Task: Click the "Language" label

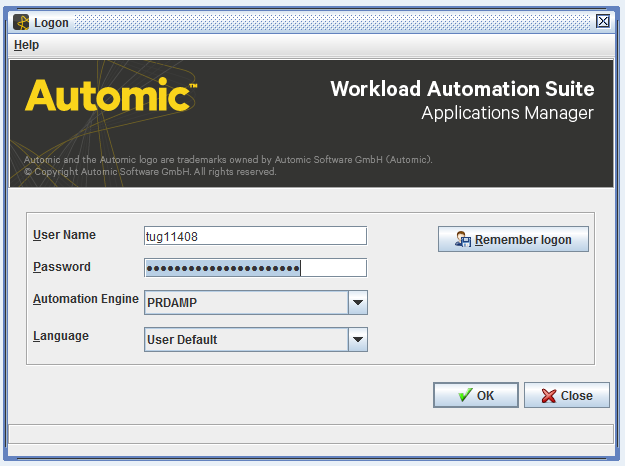Action: (x=61, y=336)
